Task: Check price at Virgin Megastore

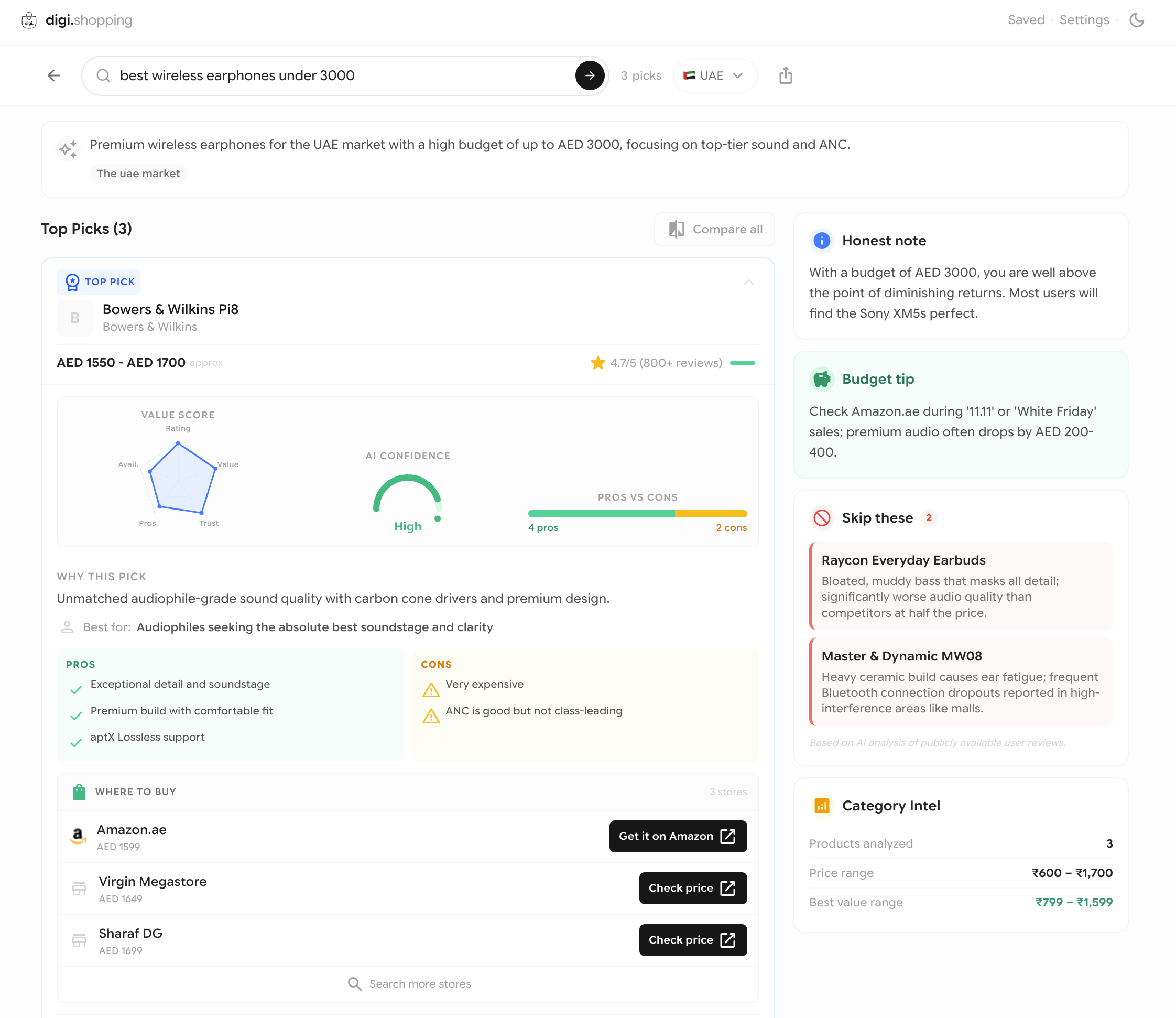Action: pos(692,888)
